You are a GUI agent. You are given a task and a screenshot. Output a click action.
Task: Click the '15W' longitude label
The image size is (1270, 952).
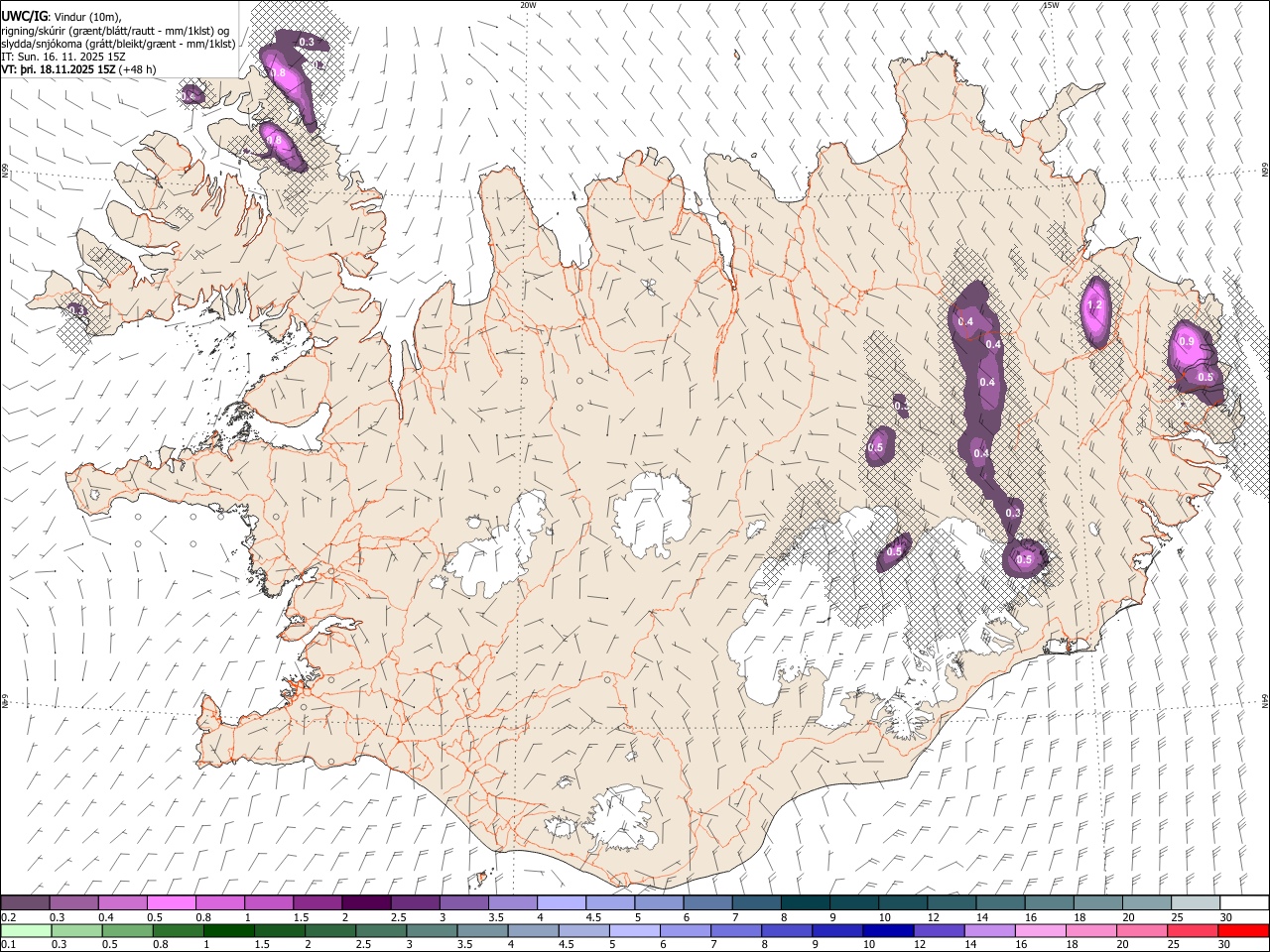tap(1051, 5)
